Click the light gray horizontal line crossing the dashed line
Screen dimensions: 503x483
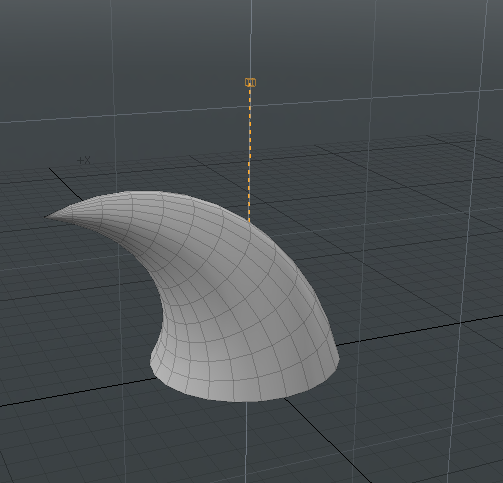coord(251,106)
